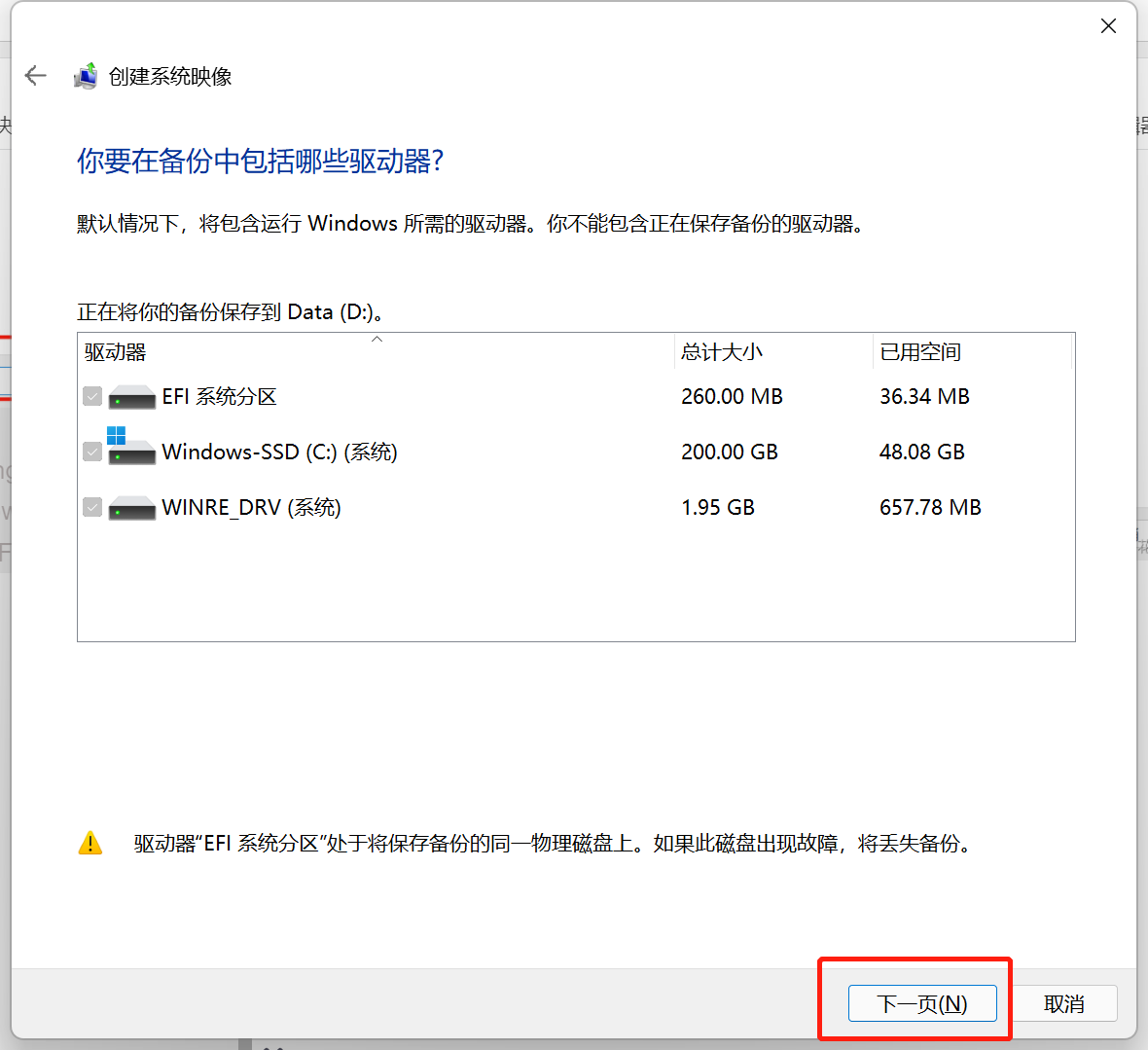
Task: Click the WINRE_DRV drive icon
Action: pos(131,508)
